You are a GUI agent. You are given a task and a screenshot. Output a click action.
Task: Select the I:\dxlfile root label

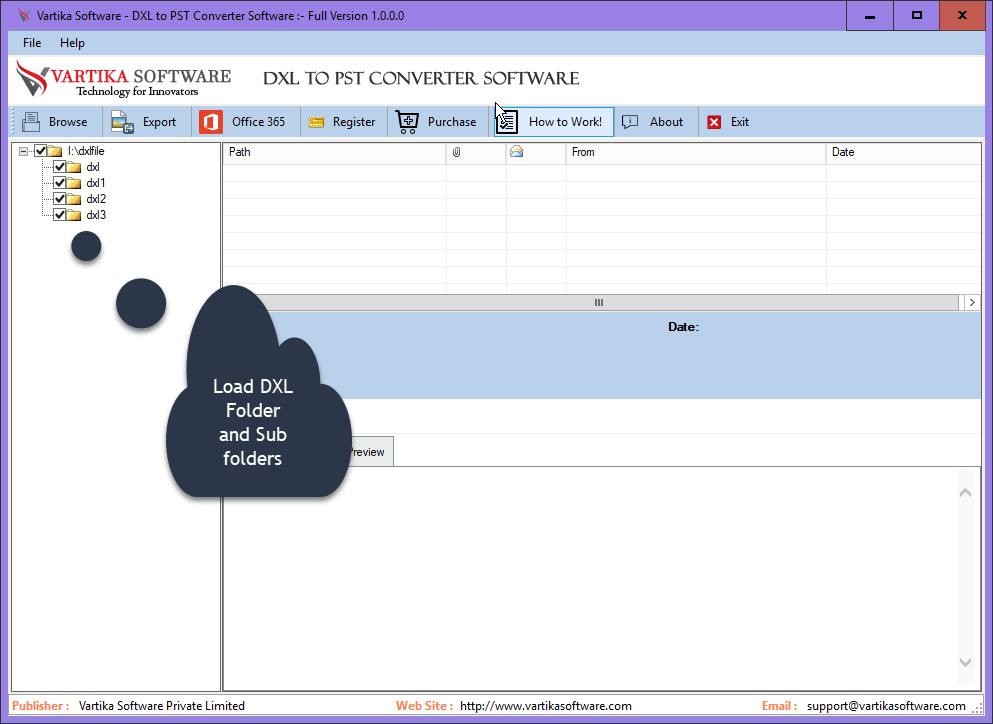86,151
